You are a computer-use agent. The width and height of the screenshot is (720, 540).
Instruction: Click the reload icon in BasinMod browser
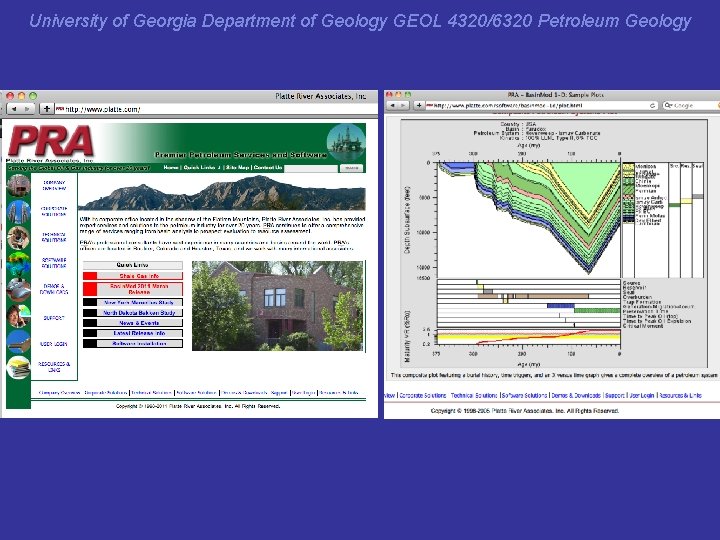pyautogui.click(x=652, y=106)
